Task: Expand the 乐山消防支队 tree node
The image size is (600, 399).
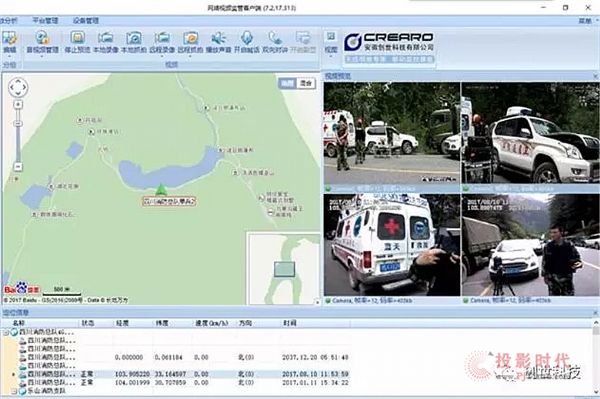Action: tap(14, 391)
